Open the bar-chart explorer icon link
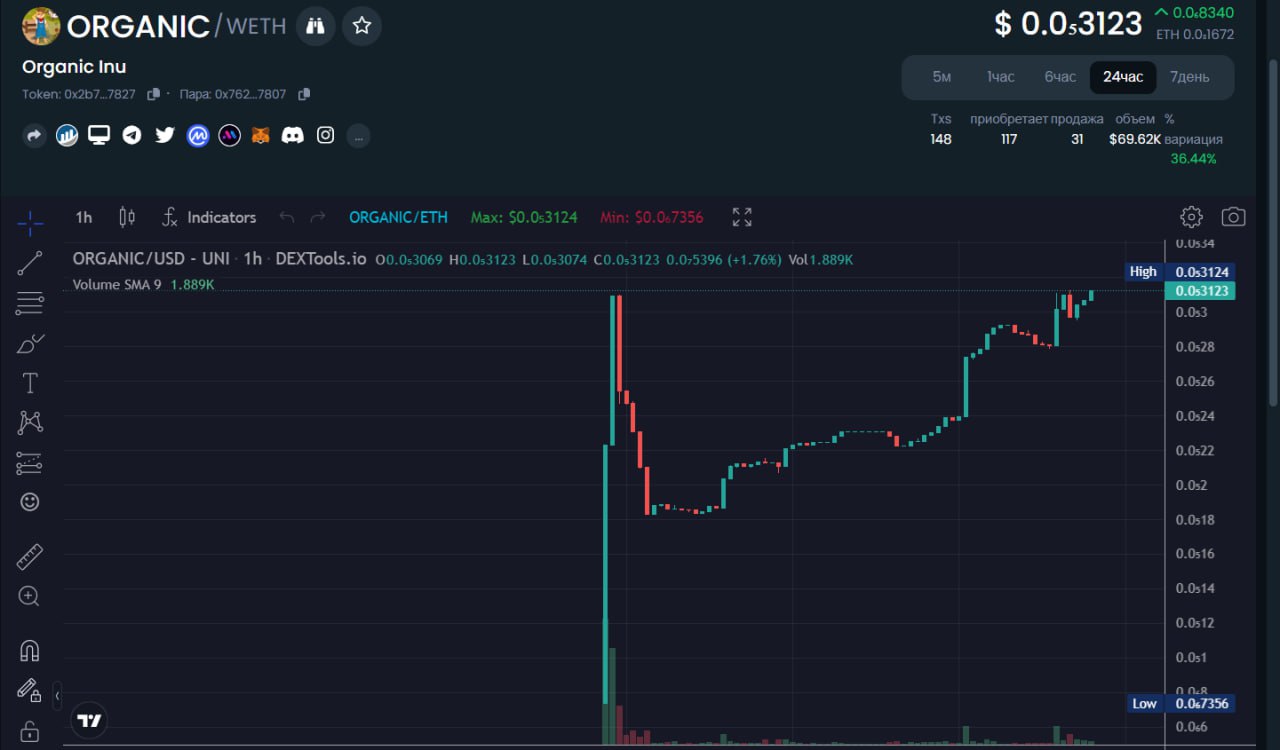 [x=67, y=135]
